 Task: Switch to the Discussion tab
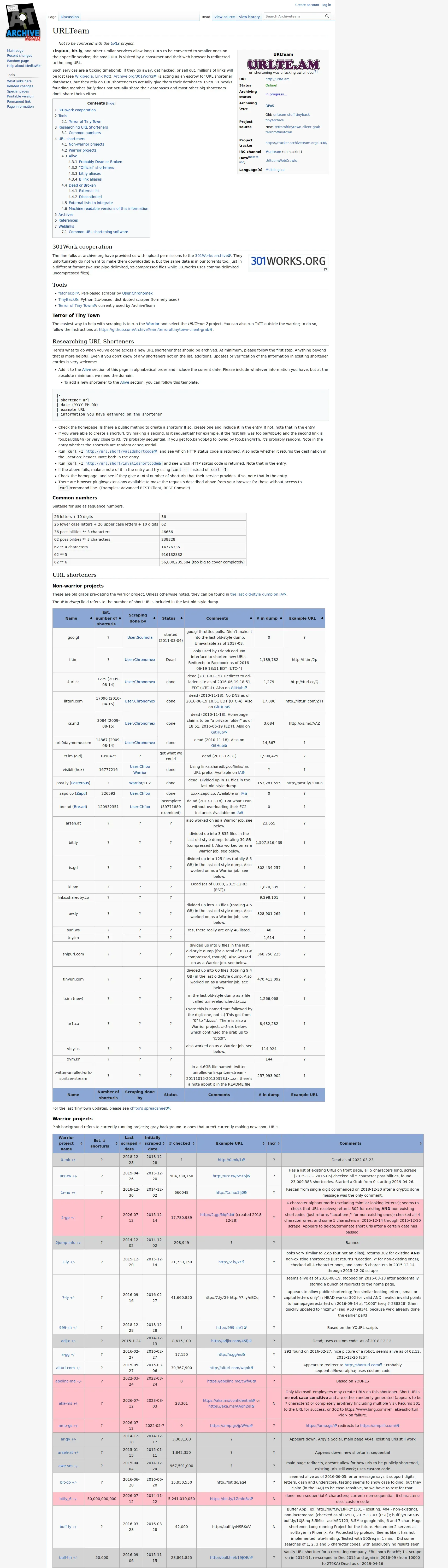(x=69, y=17)
